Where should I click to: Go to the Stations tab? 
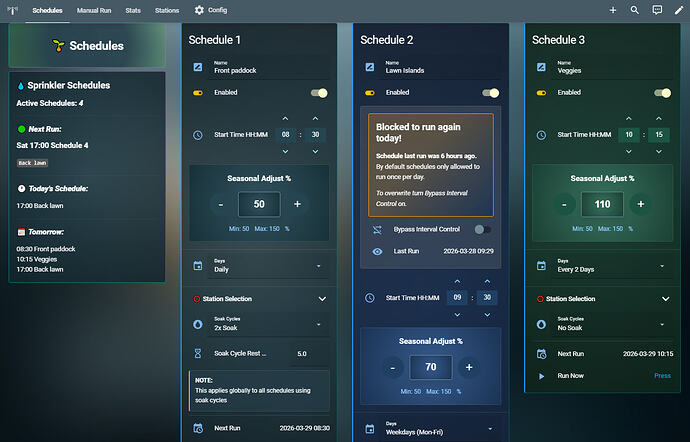167,10
